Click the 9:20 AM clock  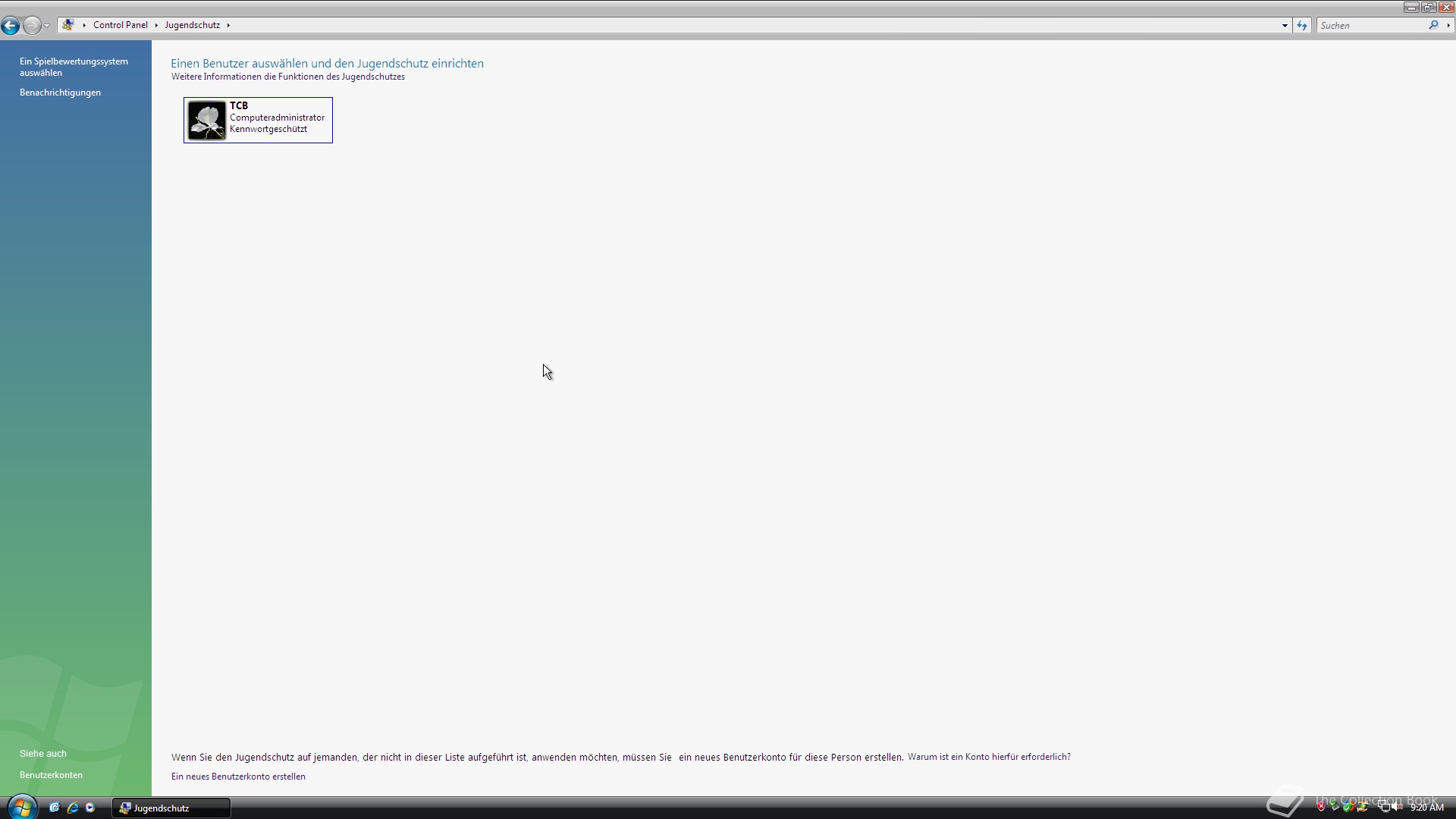click(1427, 808)
